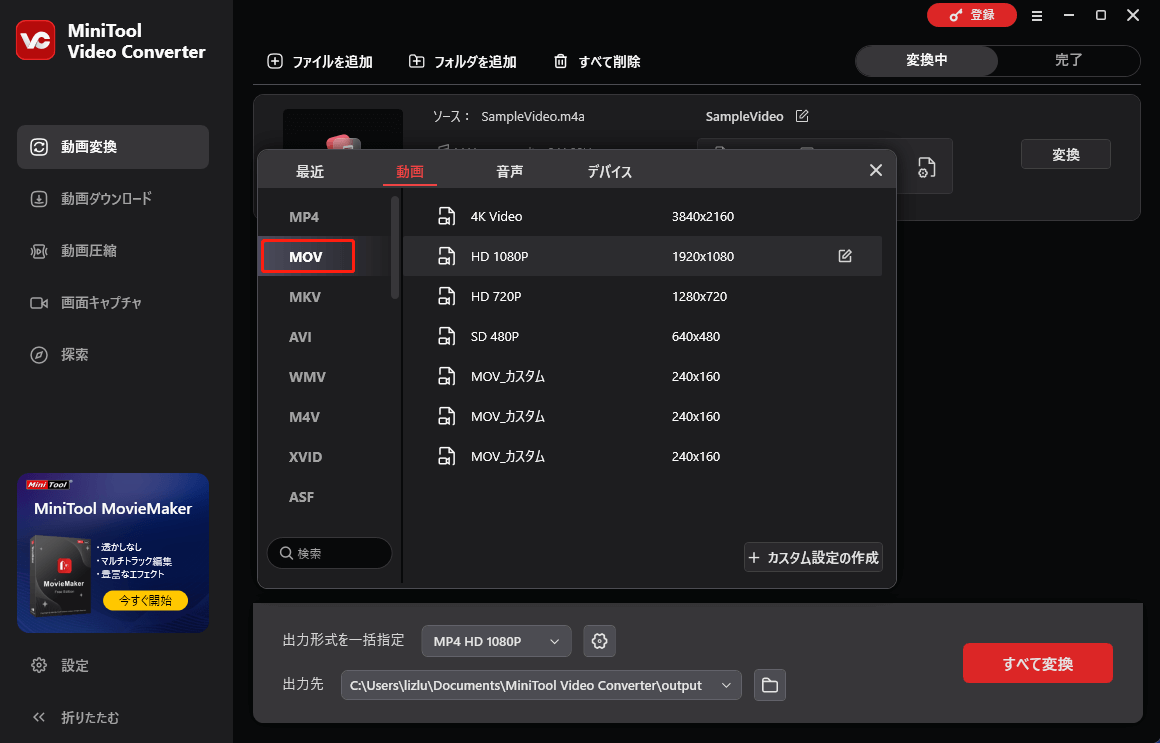Image resolution: width=1160 pixels, height=743 pixels.
Task: Switch to the 変換中 converting tab
Action: pos(927,61)
